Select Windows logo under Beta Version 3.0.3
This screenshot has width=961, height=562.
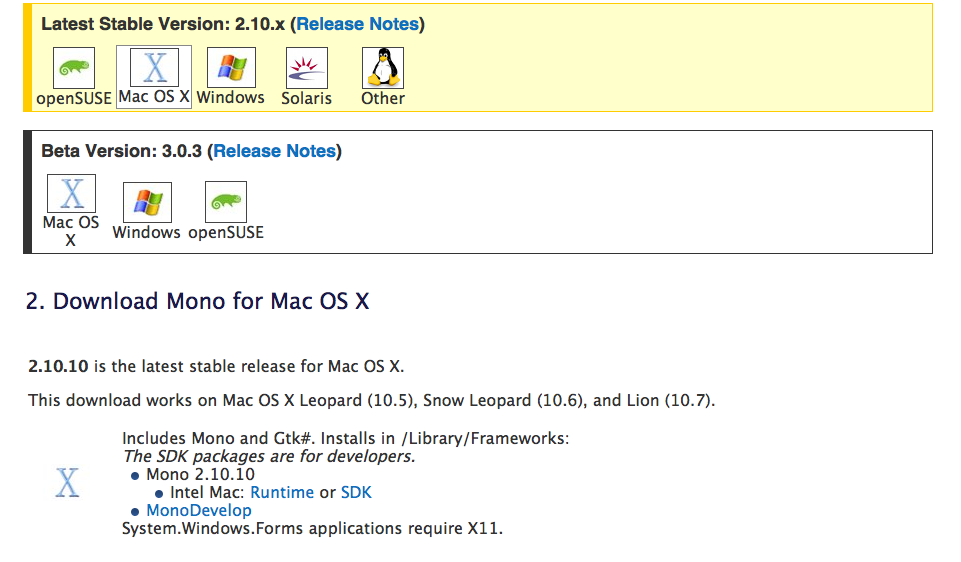[147, 202]
